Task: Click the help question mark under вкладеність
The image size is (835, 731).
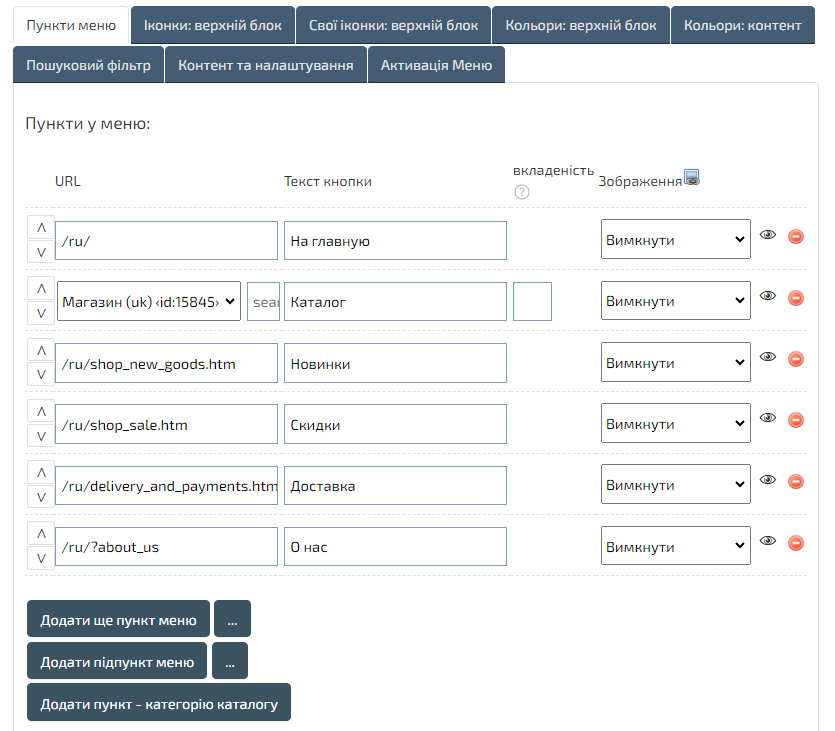Action: [522, 192]
